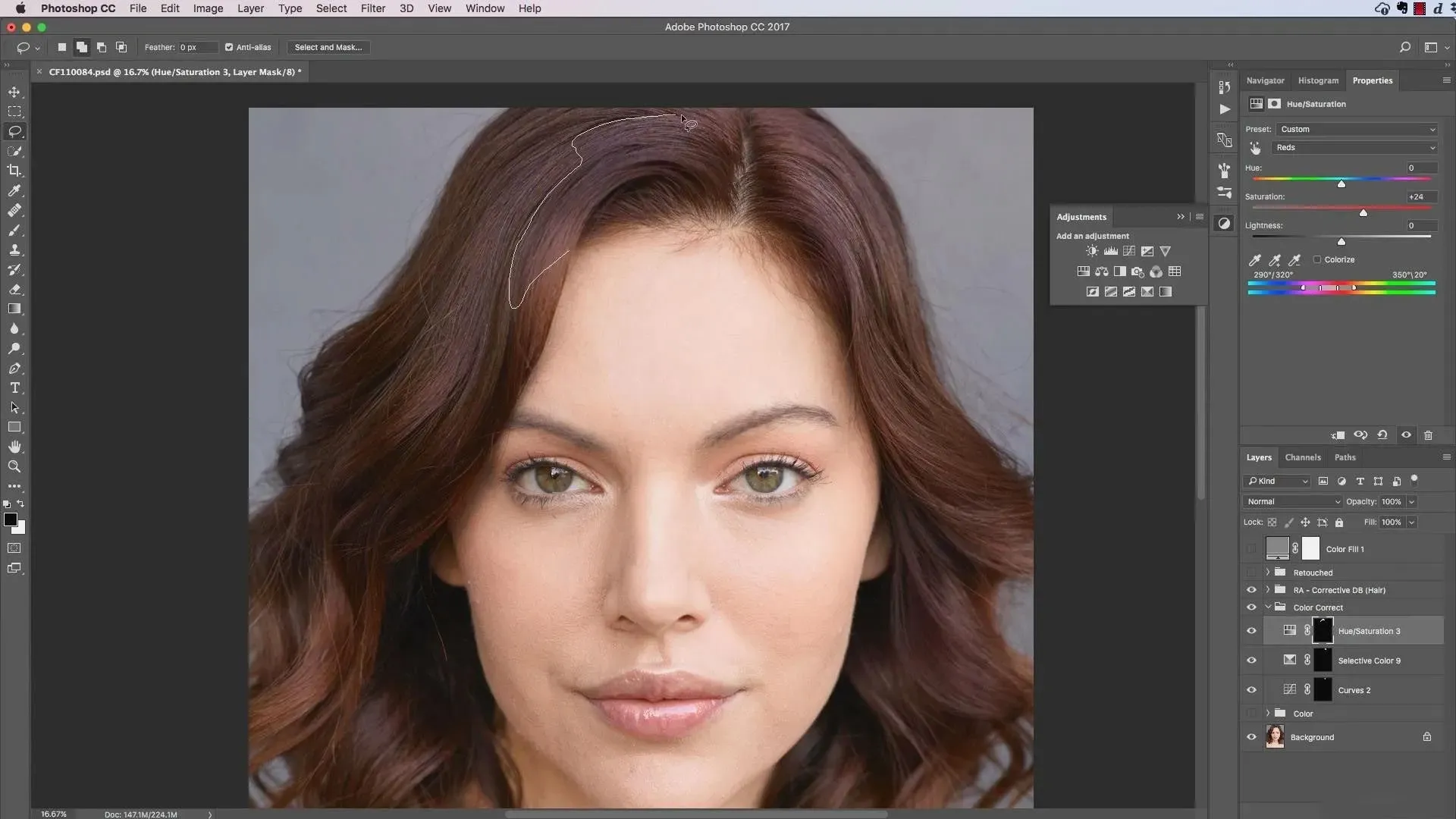This screenshot has height=819, width=1456.
Task: Open the Filter menu
Action: click(x=372, y=8)
